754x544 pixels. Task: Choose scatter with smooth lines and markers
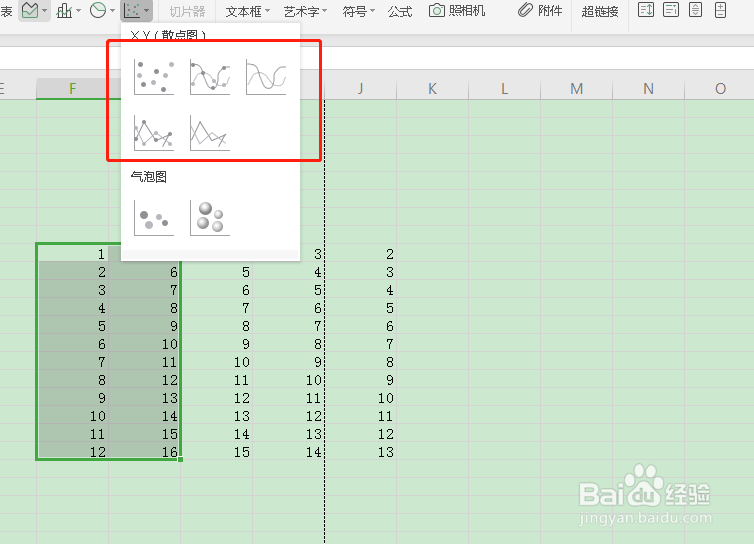coord(210,77)
